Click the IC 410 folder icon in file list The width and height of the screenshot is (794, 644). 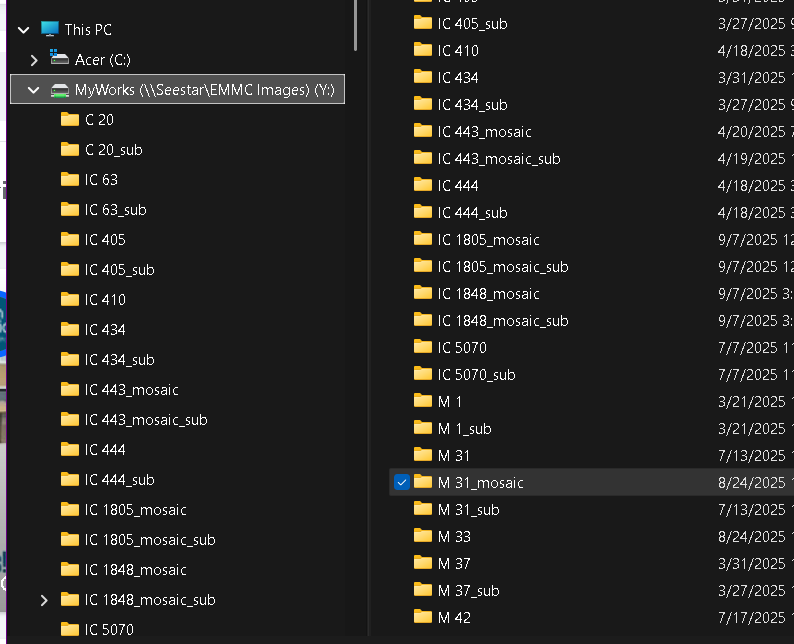(423, 50)
